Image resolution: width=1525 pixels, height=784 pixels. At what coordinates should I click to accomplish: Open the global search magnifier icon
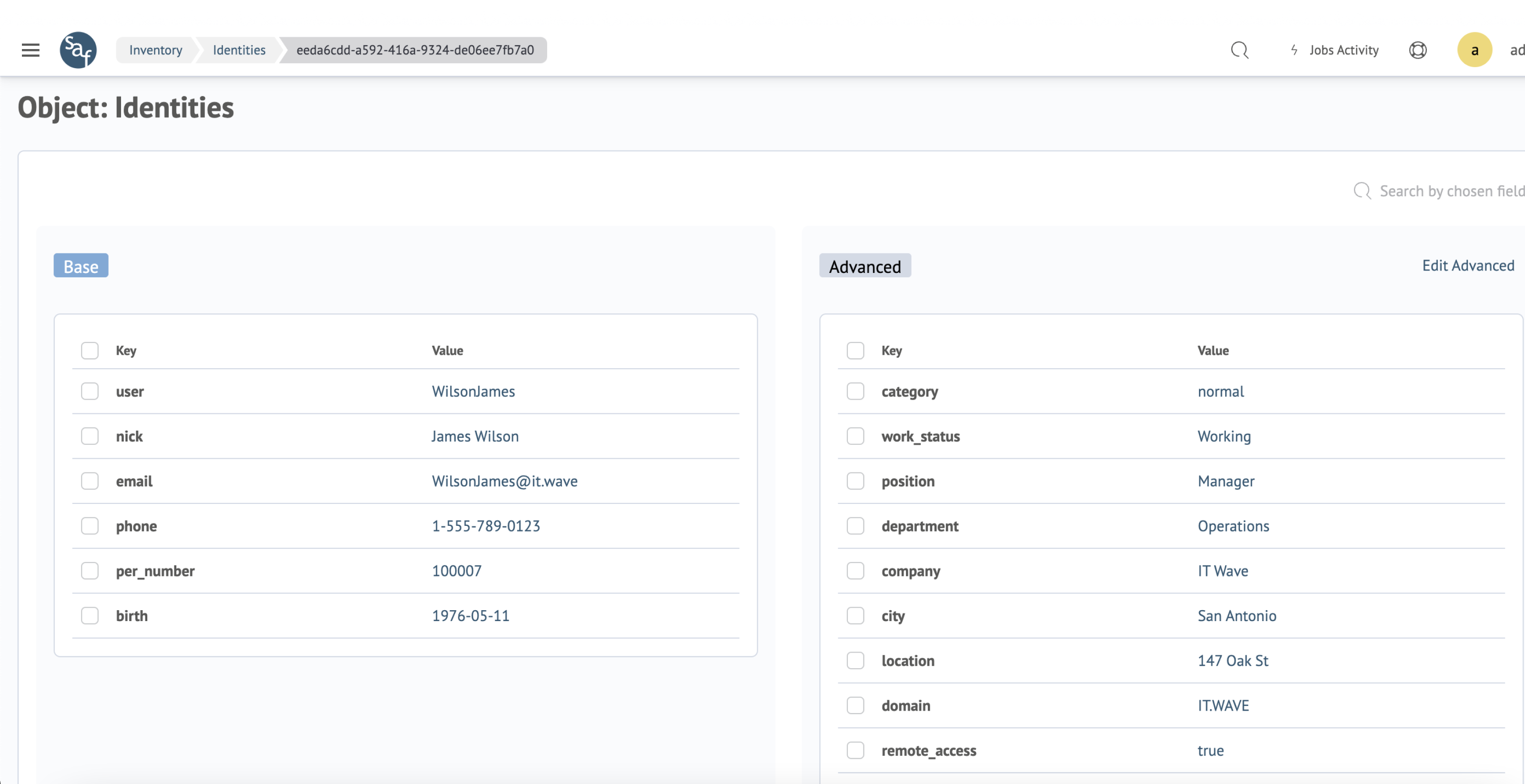[1239, 50]
